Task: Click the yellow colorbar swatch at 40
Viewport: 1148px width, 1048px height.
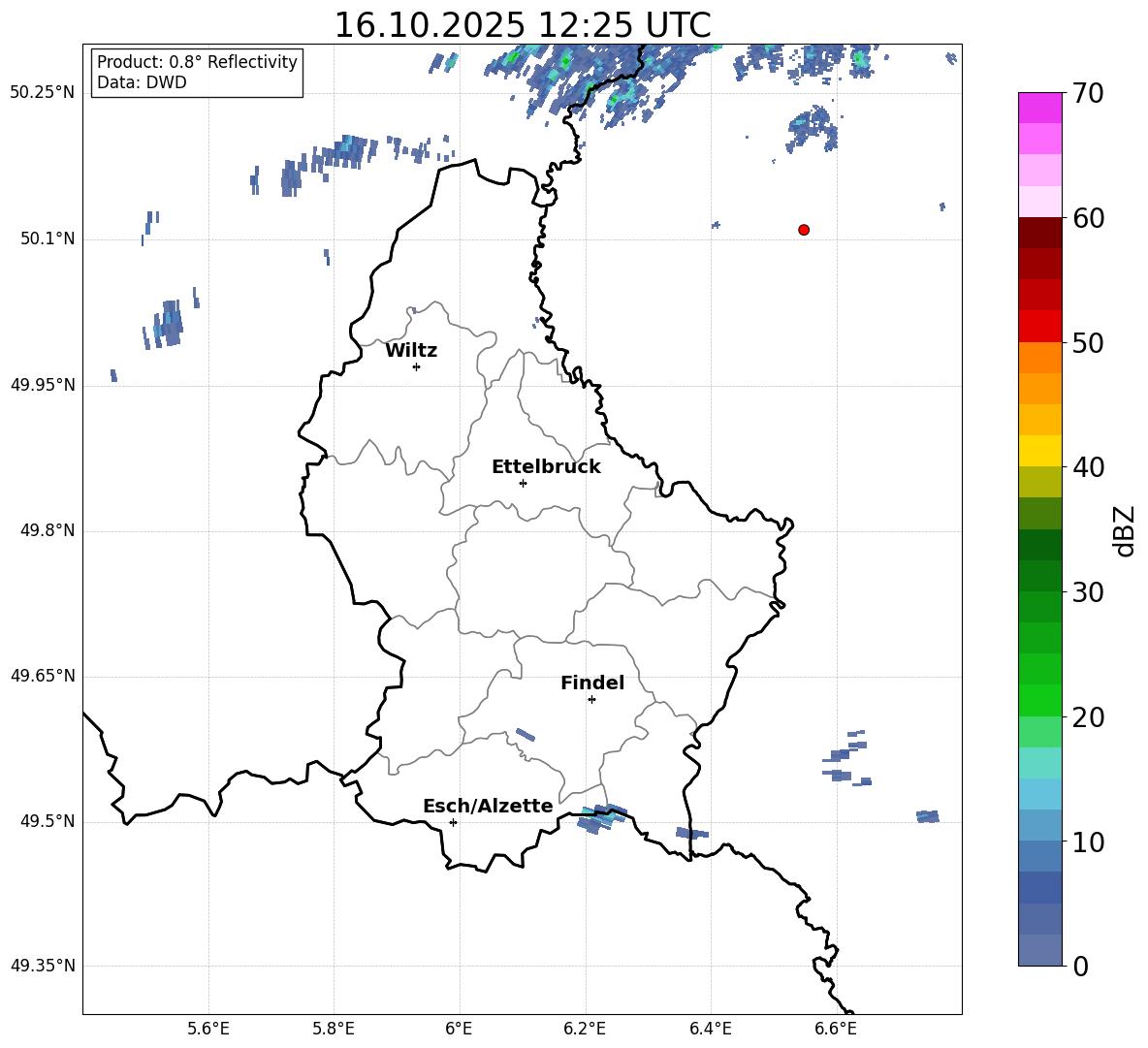Action: [x=1040, y=451]
